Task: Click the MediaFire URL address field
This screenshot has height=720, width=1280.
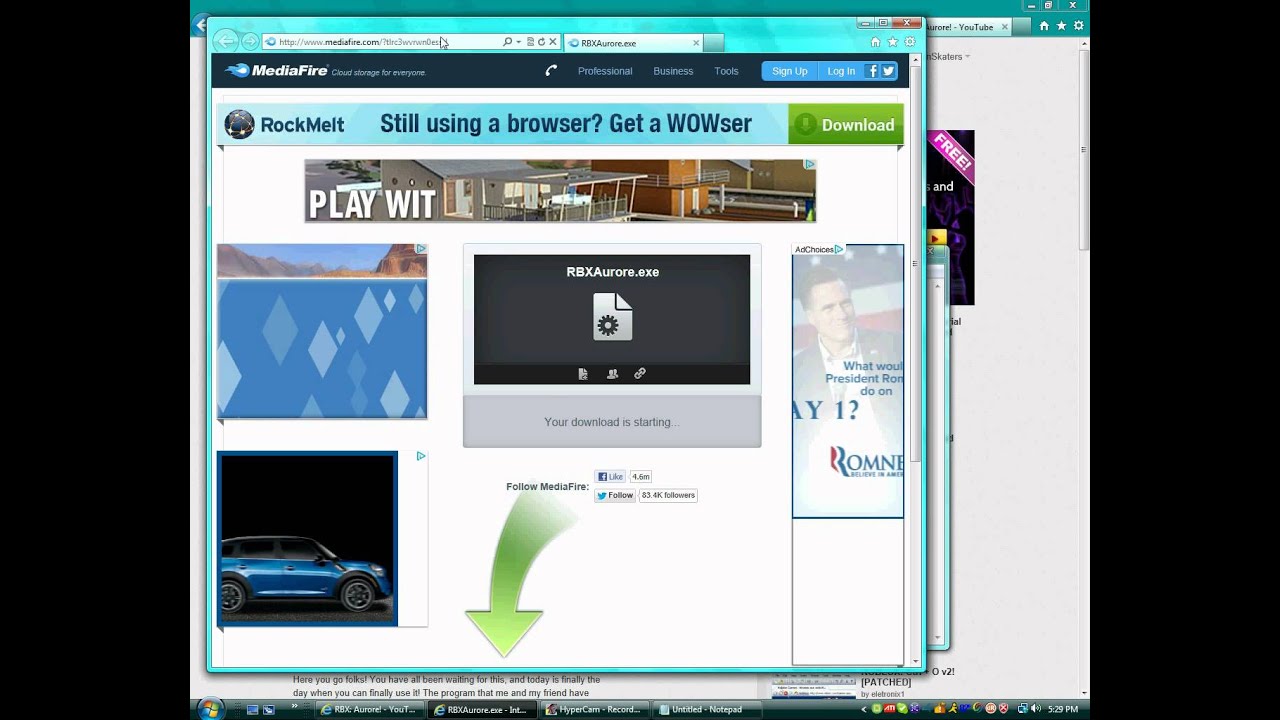Action: (380, 42)
